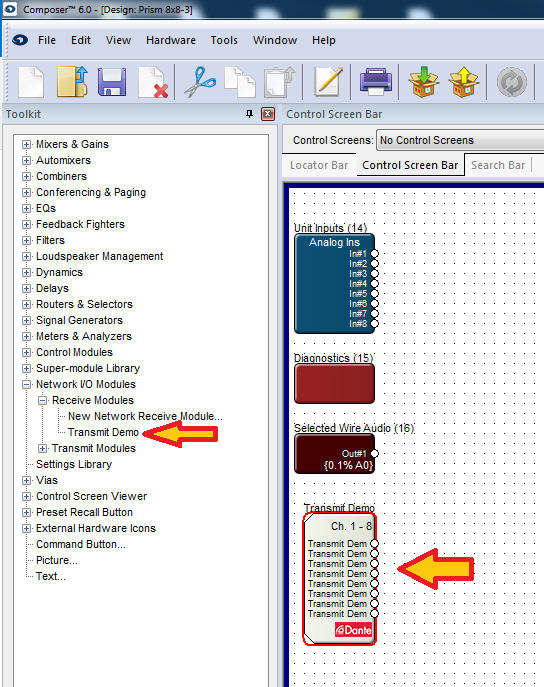Image resolution: width=544 pixels, height=687 pixels.
Task: Click the Paste clipboard icon
Action: pos(280,82)
